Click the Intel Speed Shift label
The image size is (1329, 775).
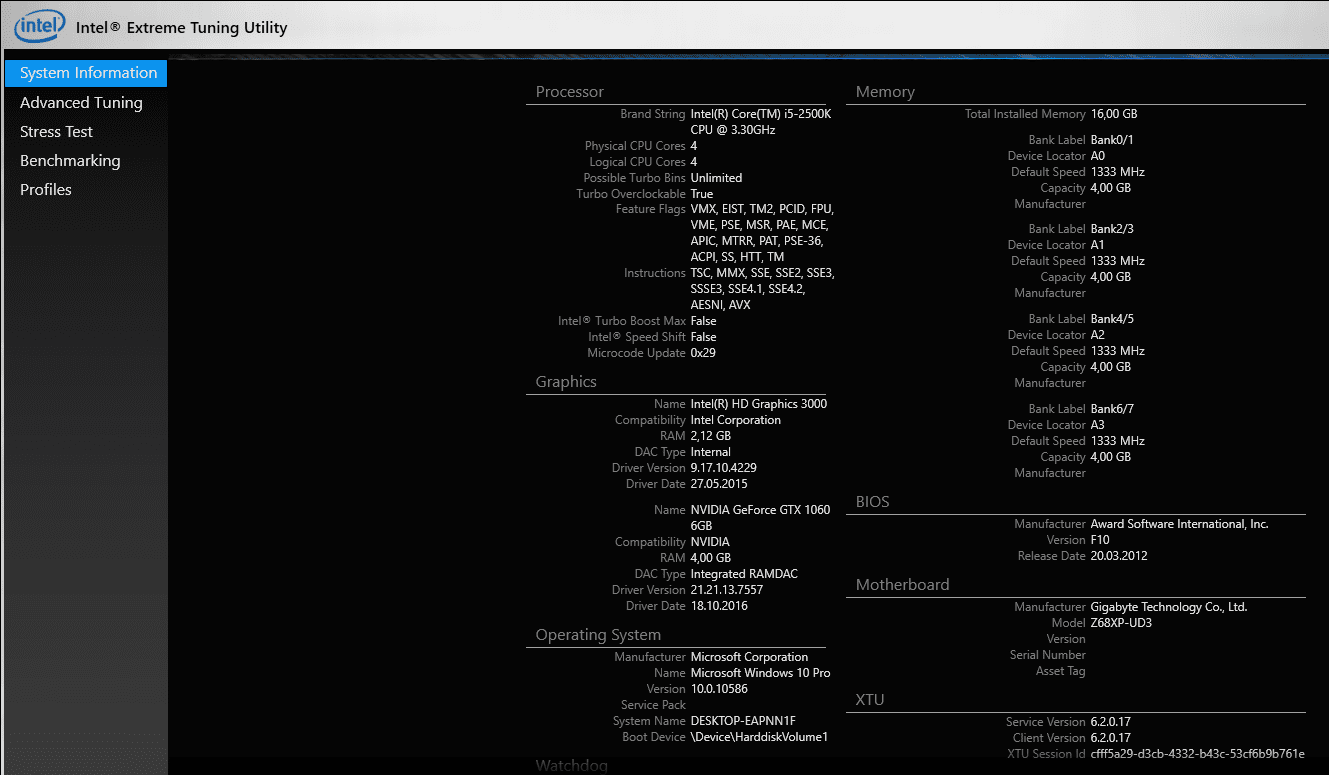(x=637, y=337)
